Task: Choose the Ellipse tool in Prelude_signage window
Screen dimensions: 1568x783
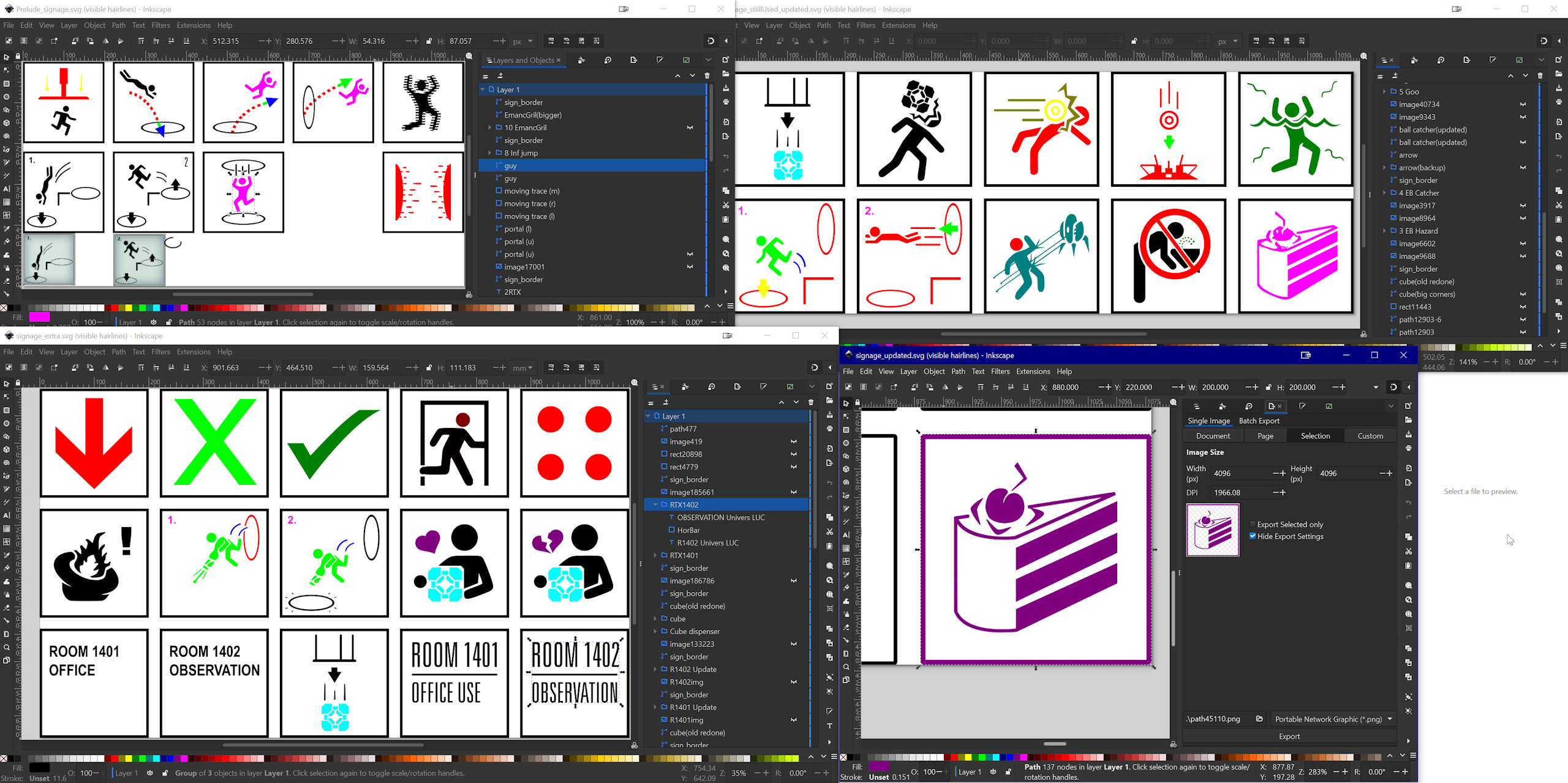Action: pyautogui.click(x=7, y=97)
